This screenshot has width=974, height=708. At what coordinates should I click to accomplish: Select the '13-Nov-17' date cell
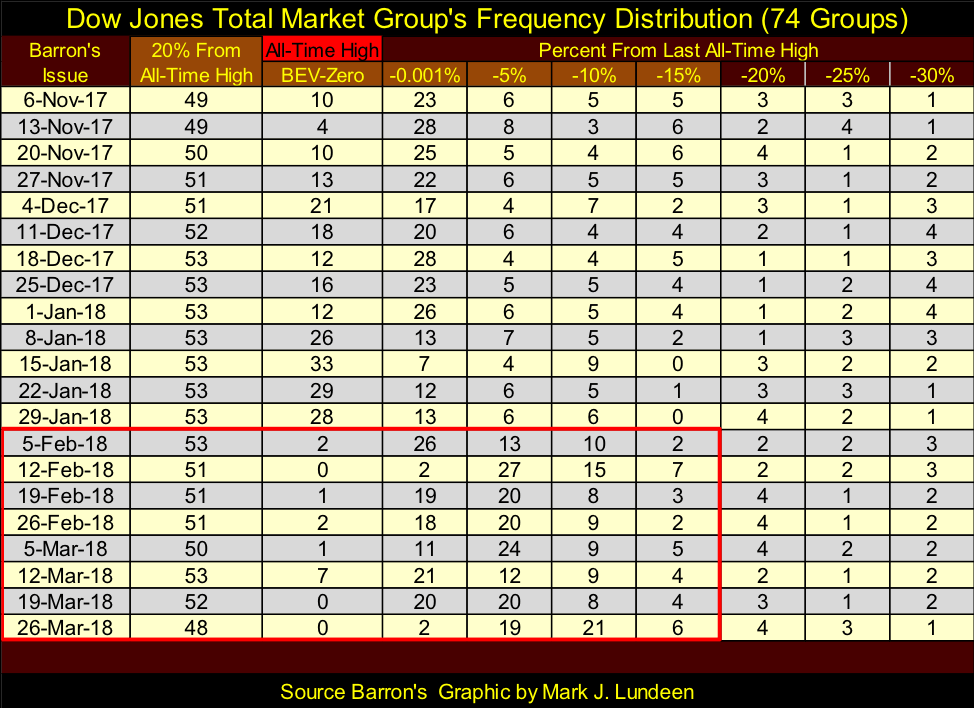click(65, 127)
